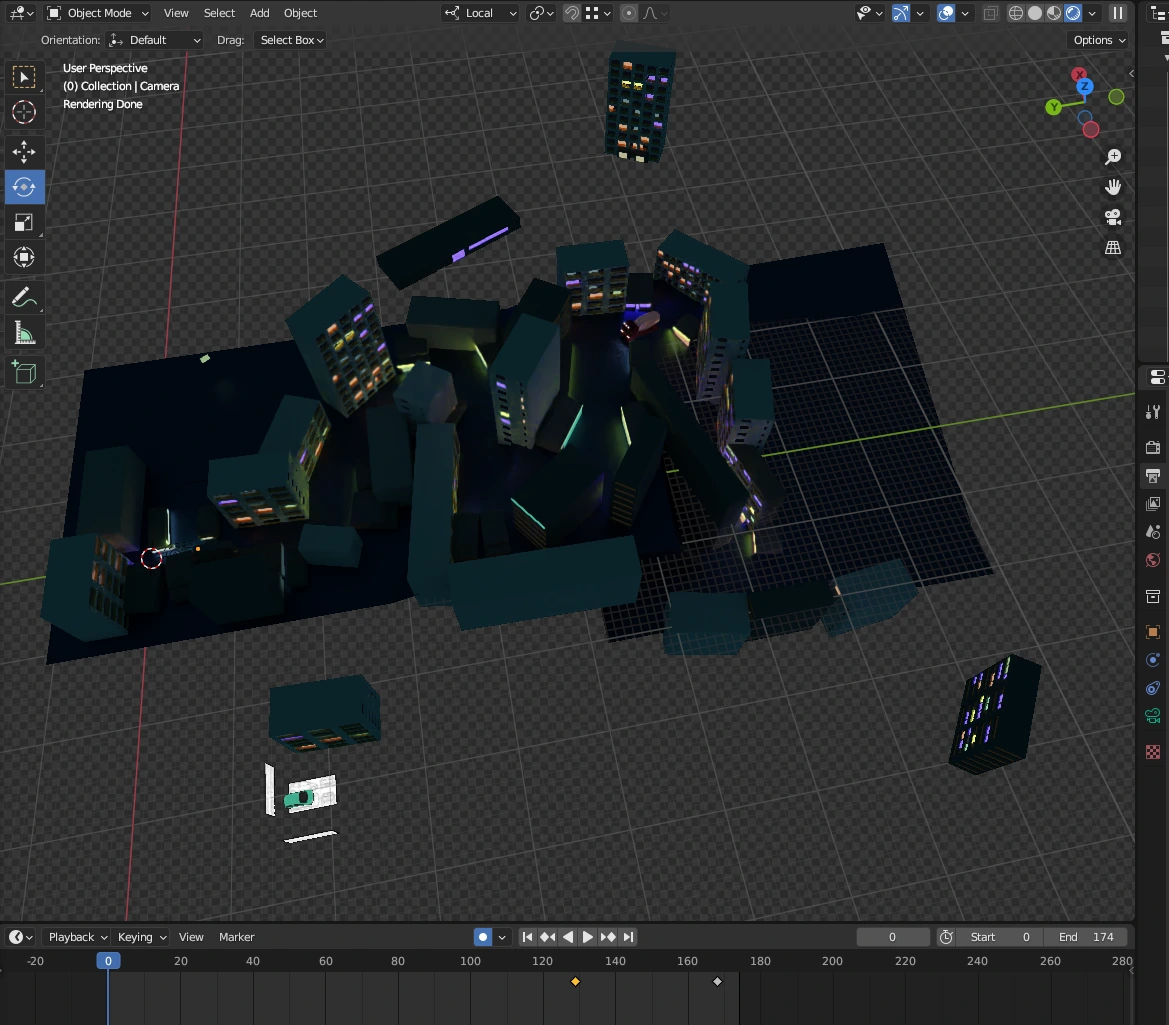Image resolution: width=1169 pixels, height=1025 pixels.
Task: Open the World properties tab
Action: 1153,560
